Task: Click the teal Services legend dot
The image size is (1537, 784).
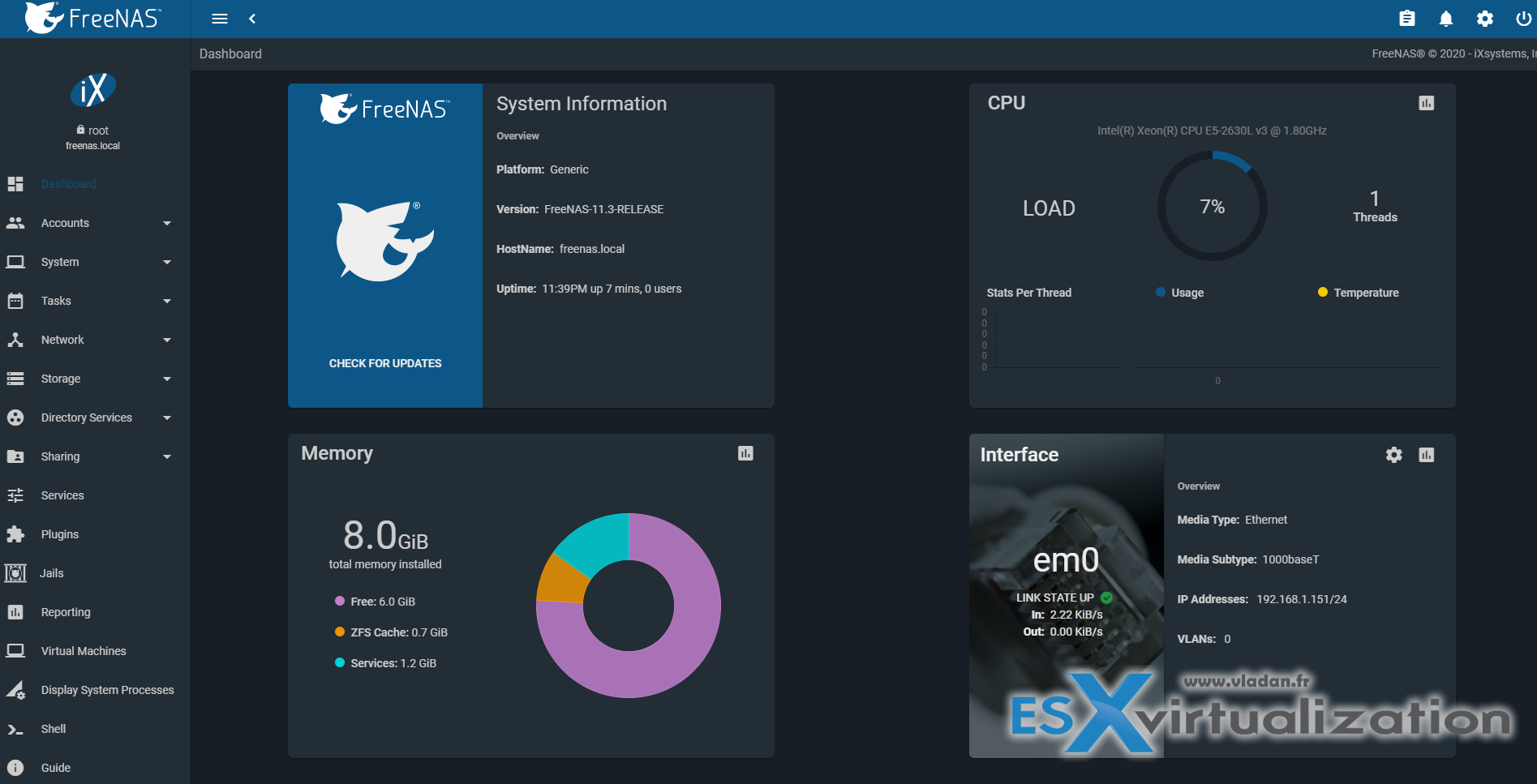Action: pyautogui.click(x=340, y=662)
